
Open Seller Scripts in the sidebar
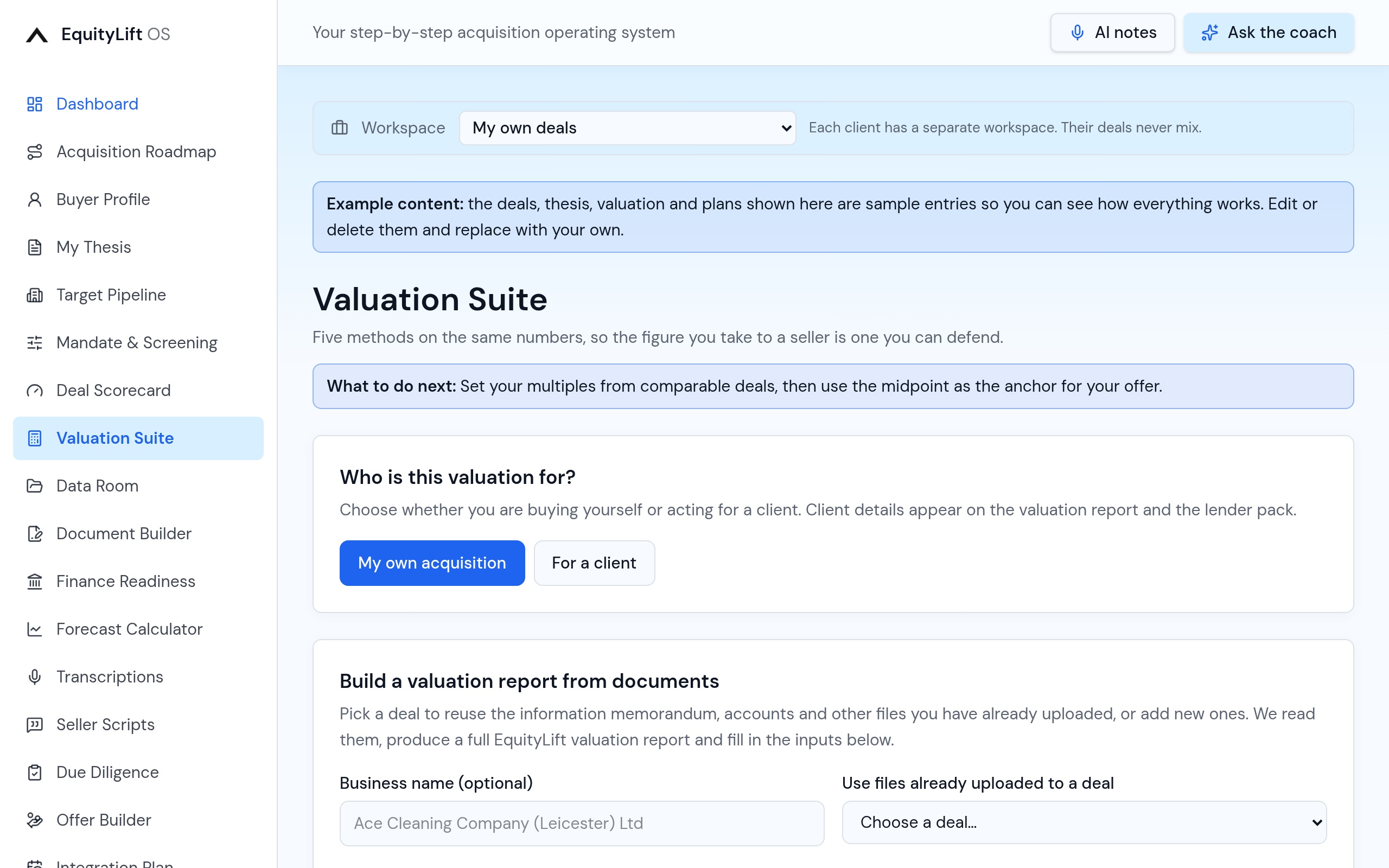pyautogui.click(x=138, y=724)
